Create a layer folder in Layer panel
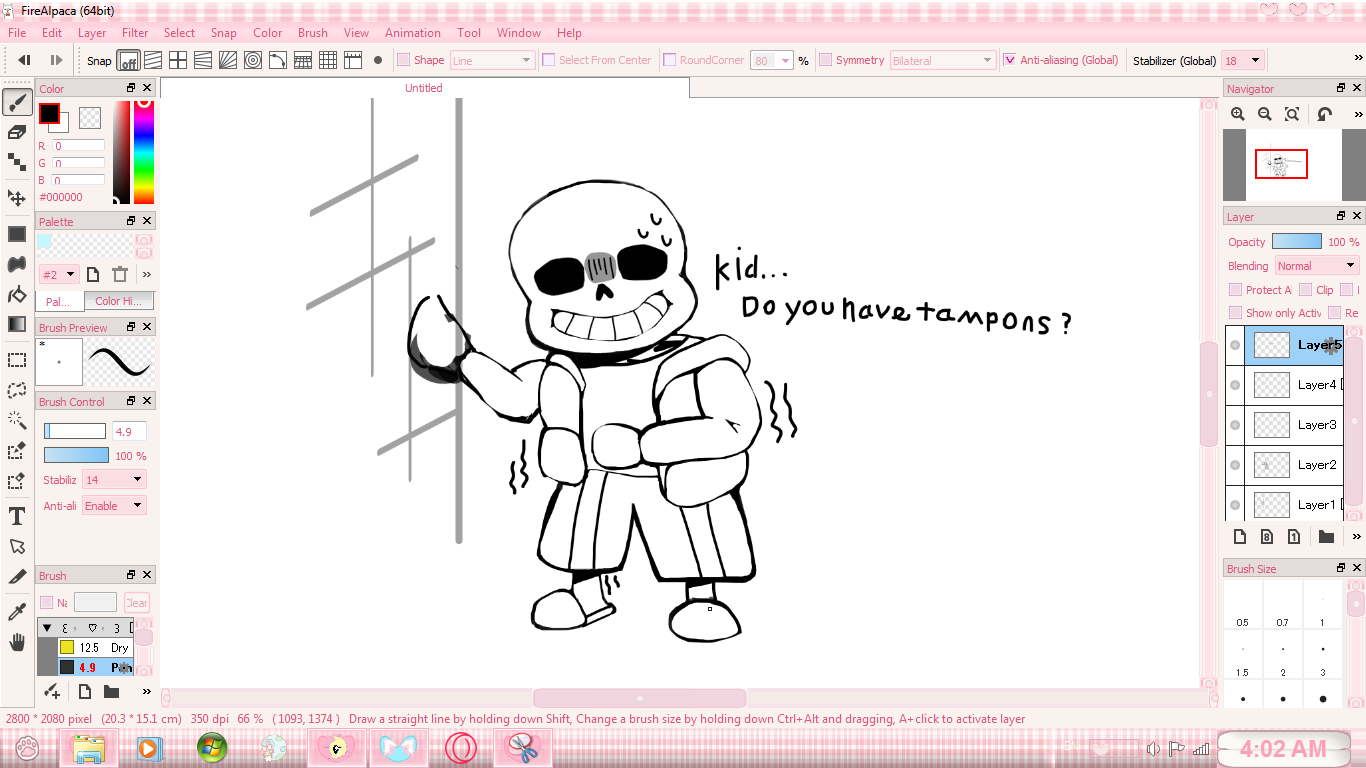 (x=1326, y=537)
